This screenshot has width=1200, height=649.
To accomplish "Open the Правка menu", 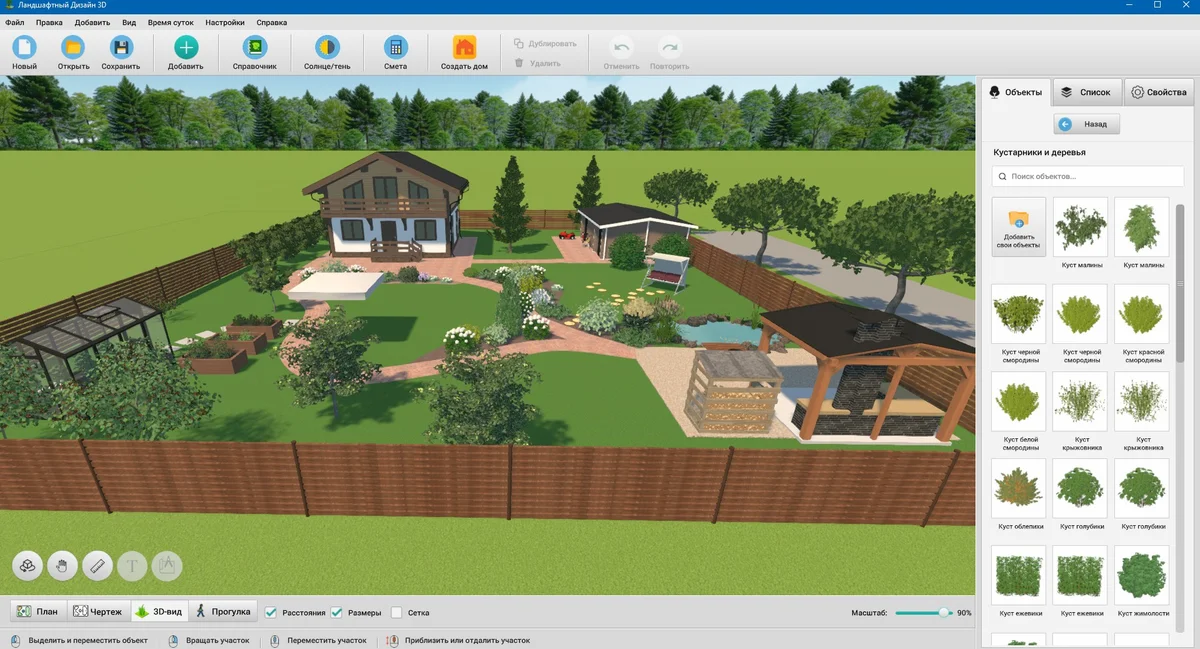I will pos(49,22).
